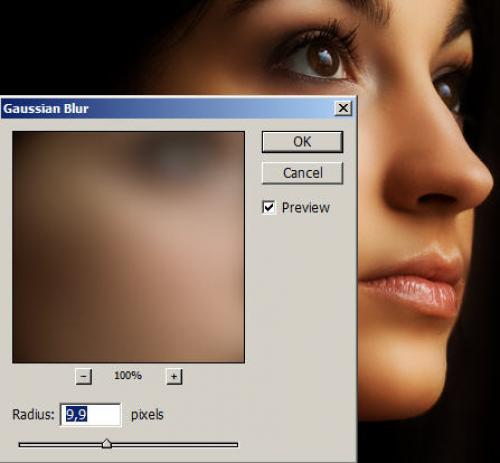
Task: Click the 100% zoom level readout
Action: pyautogui.click(x=128, y=376)
